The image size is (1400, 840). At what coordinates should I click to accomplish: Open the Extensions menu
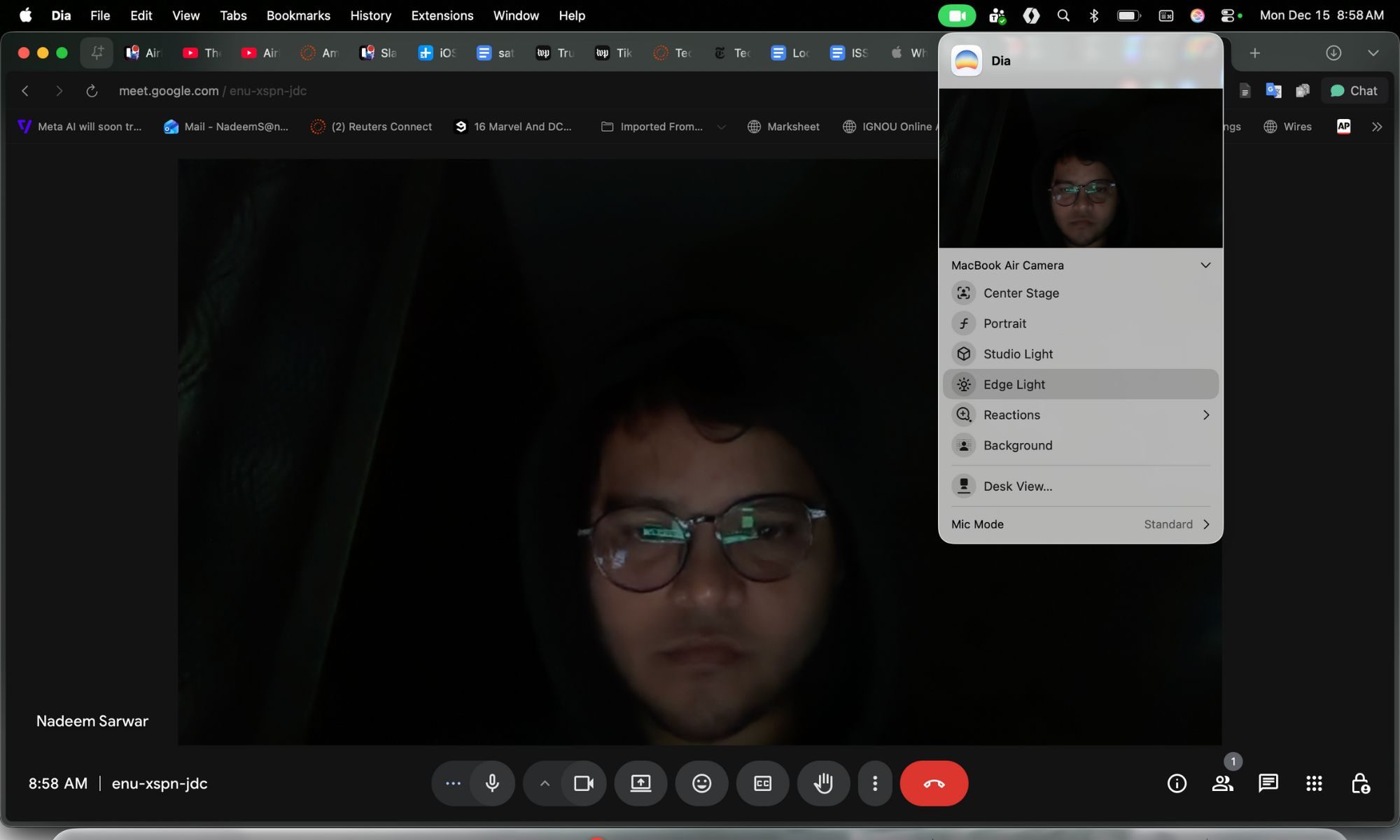point(442,15)
